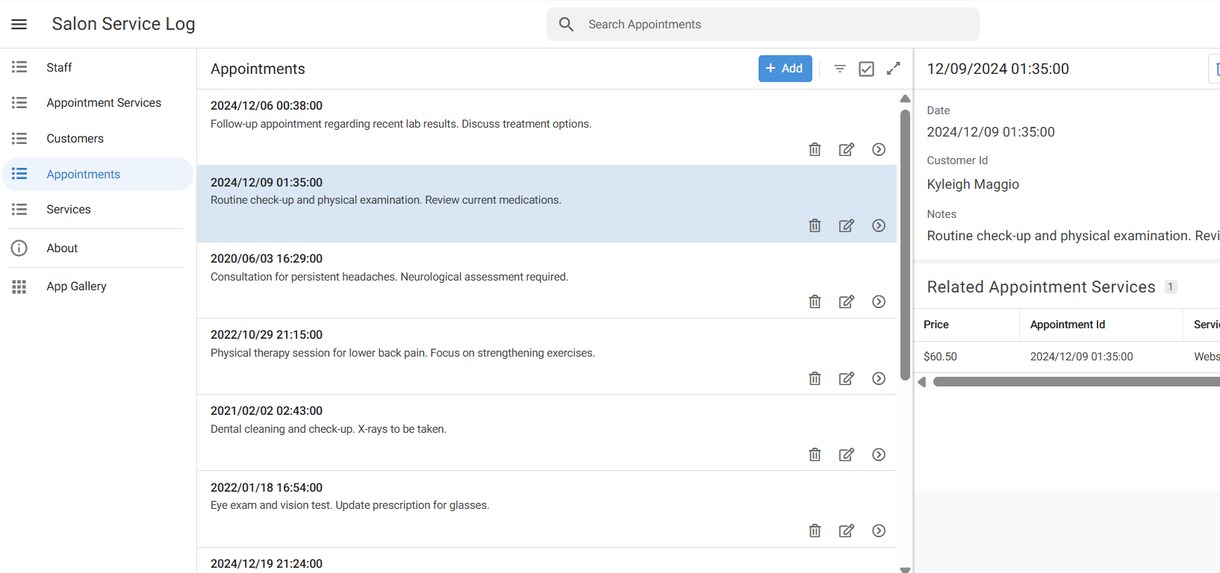Delete the 2024/12/06 00:38:00 appointment

pyautogui.click(x=815, y=149)
